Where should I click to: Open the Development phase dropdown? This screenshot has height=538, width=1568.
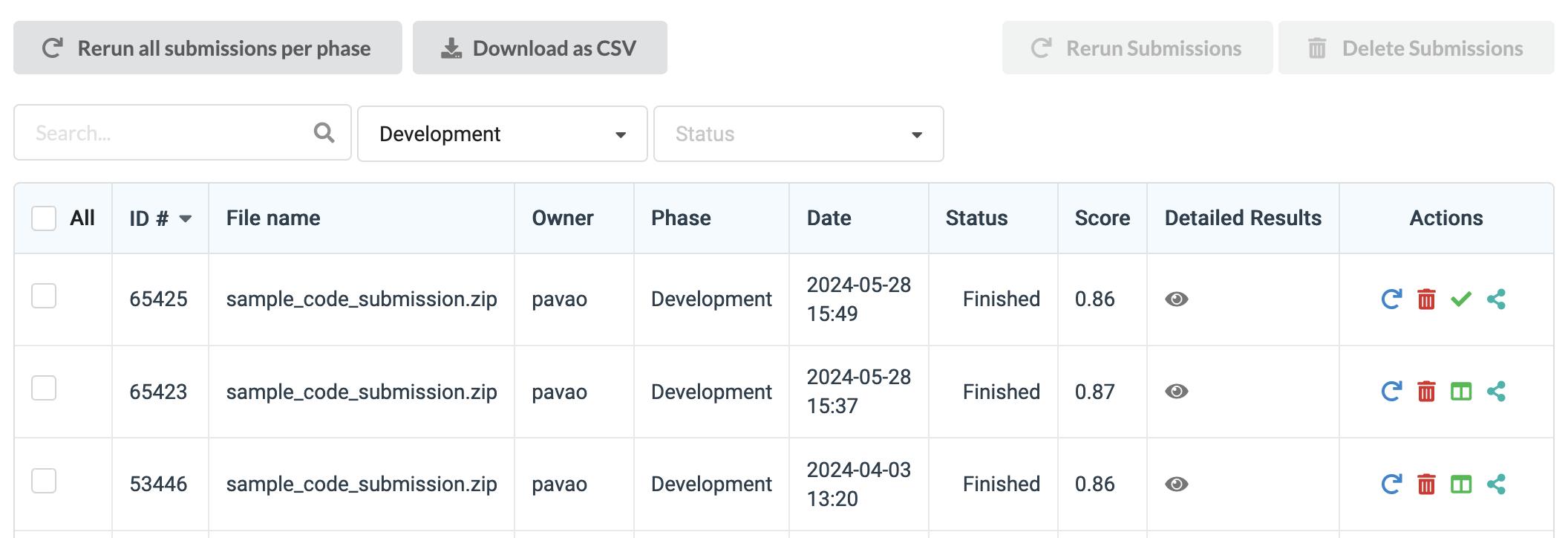[502, 134]
